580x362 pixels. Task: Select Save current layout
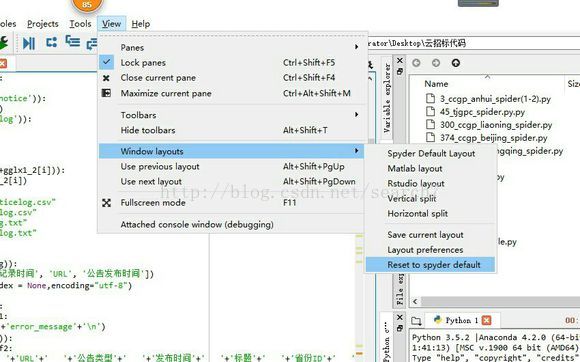point(431,235)
